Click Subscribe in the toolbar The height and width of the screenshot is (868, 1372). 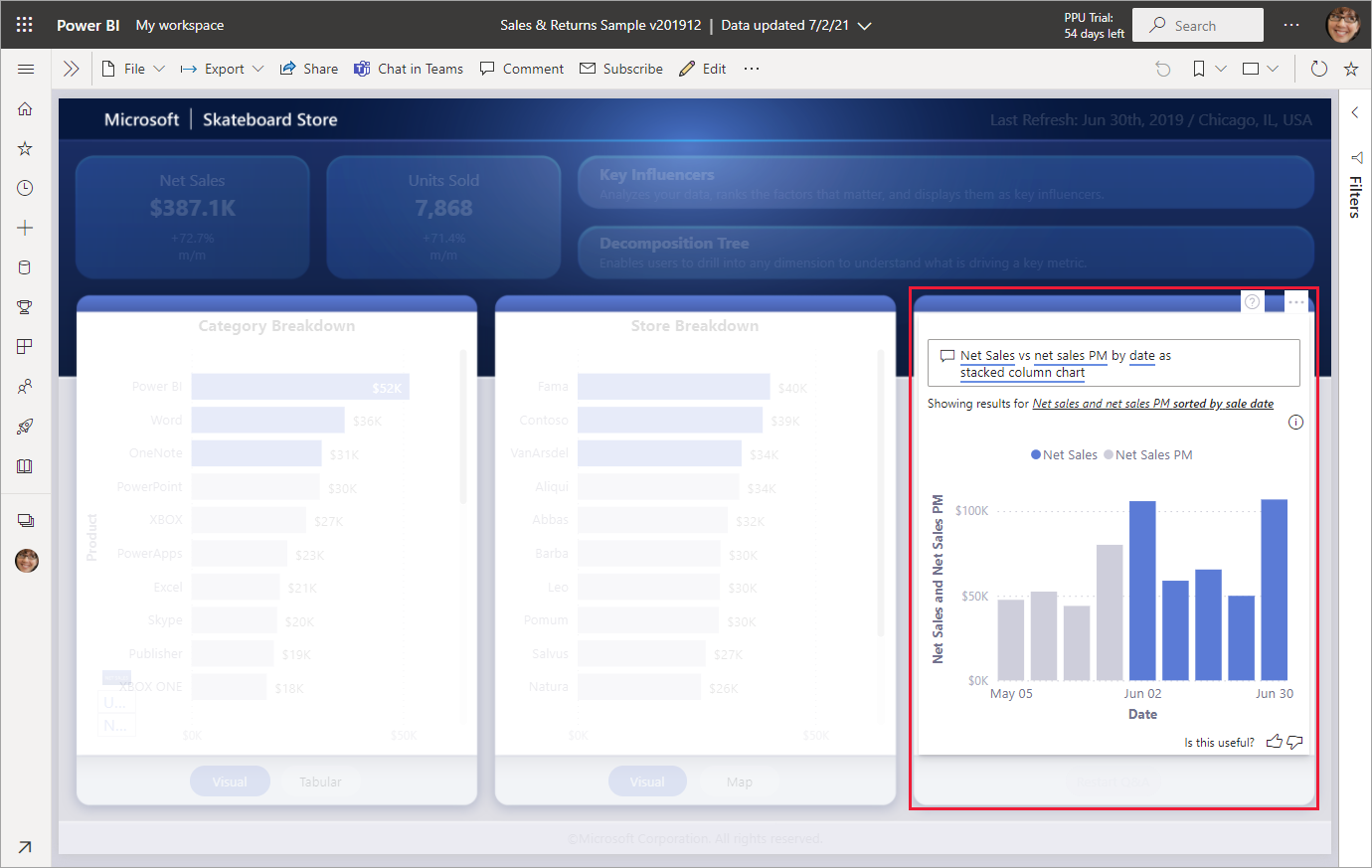[x=620, y=69]
